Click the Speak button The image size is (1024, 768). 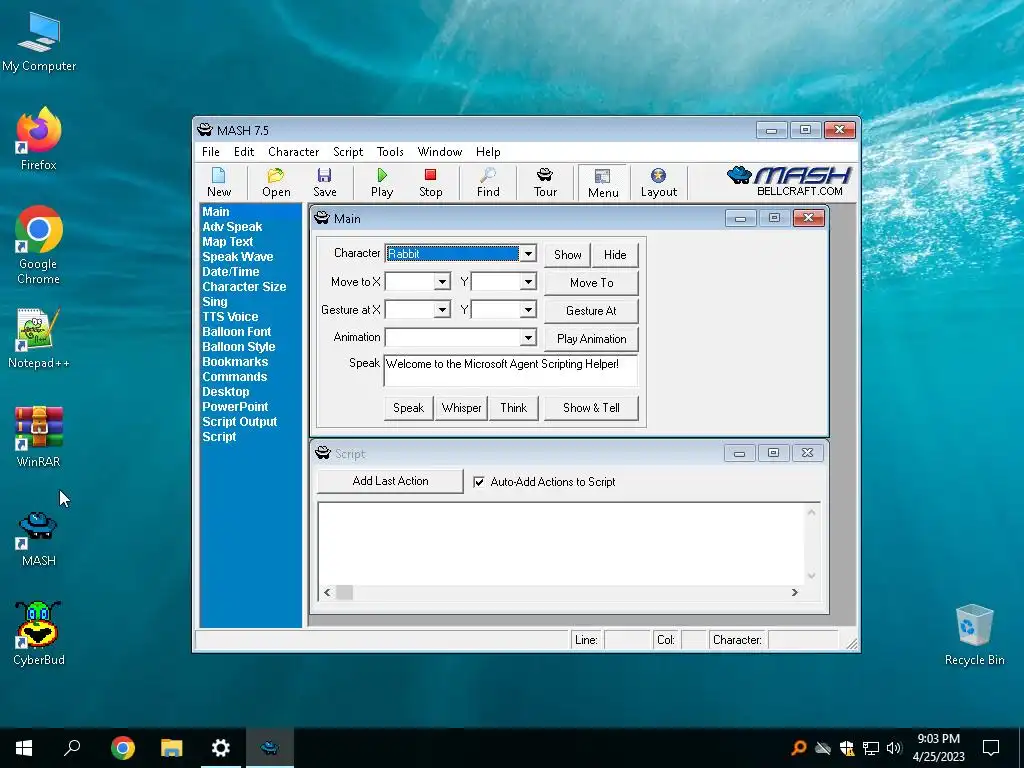[x=408, y=408]
